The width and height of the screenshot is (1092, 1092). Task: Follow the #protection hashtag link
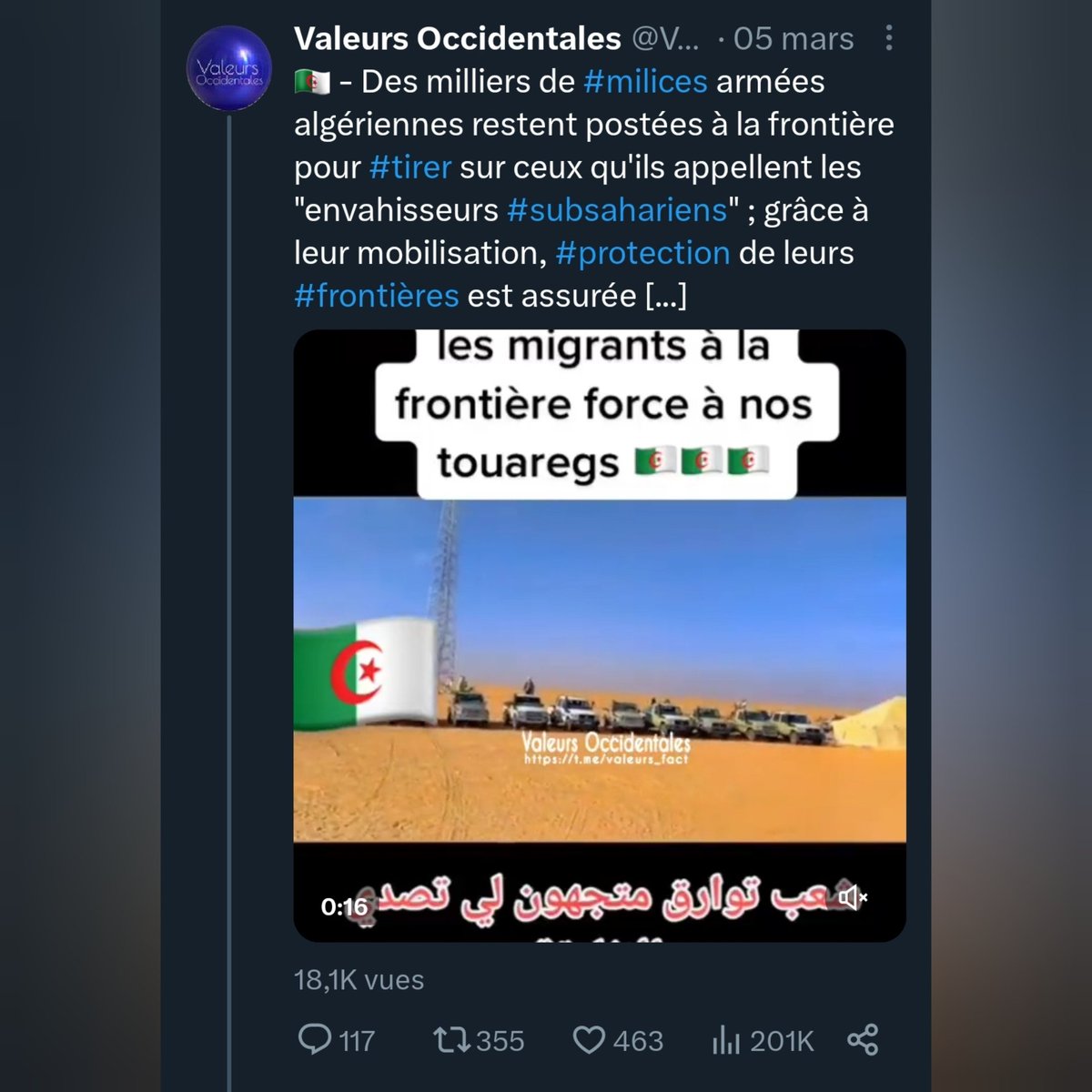[642, 252]
